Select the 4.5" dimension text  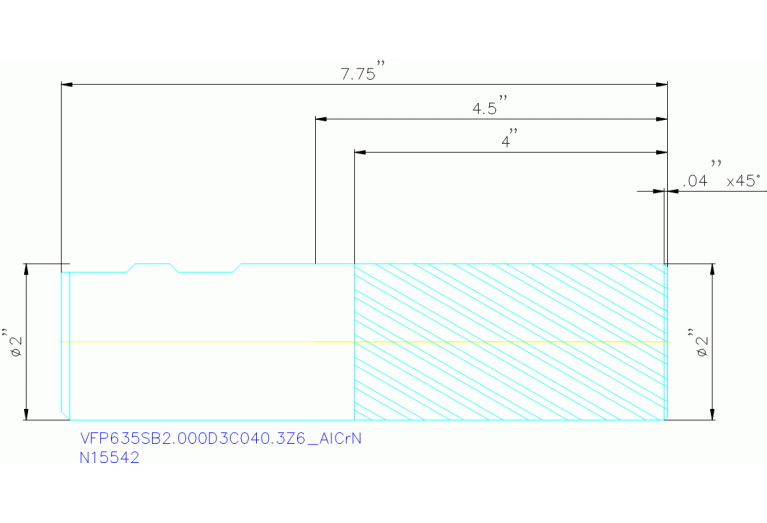tap(490, 106)
